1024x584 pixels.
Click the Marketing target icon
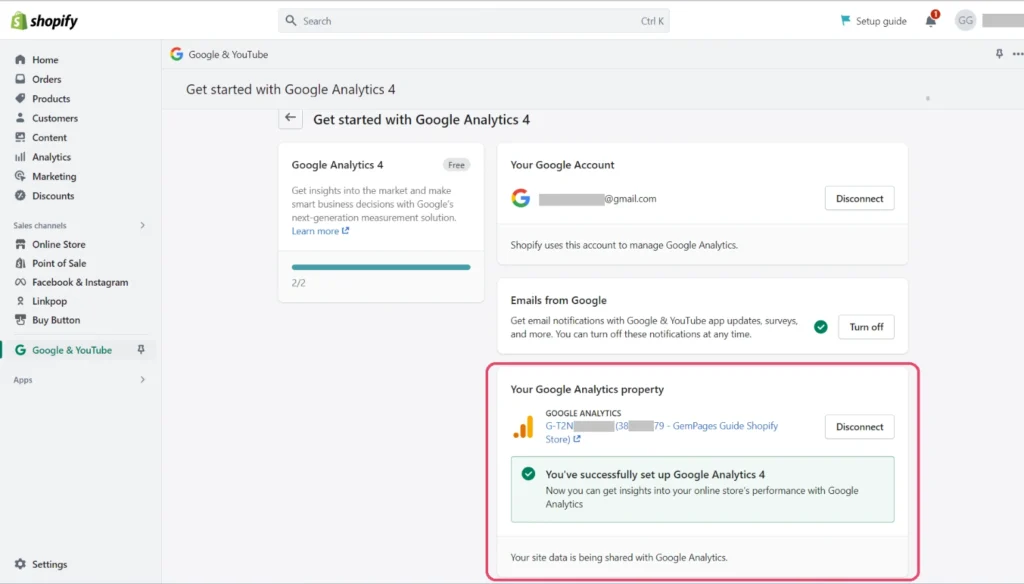tap(20, 176)
